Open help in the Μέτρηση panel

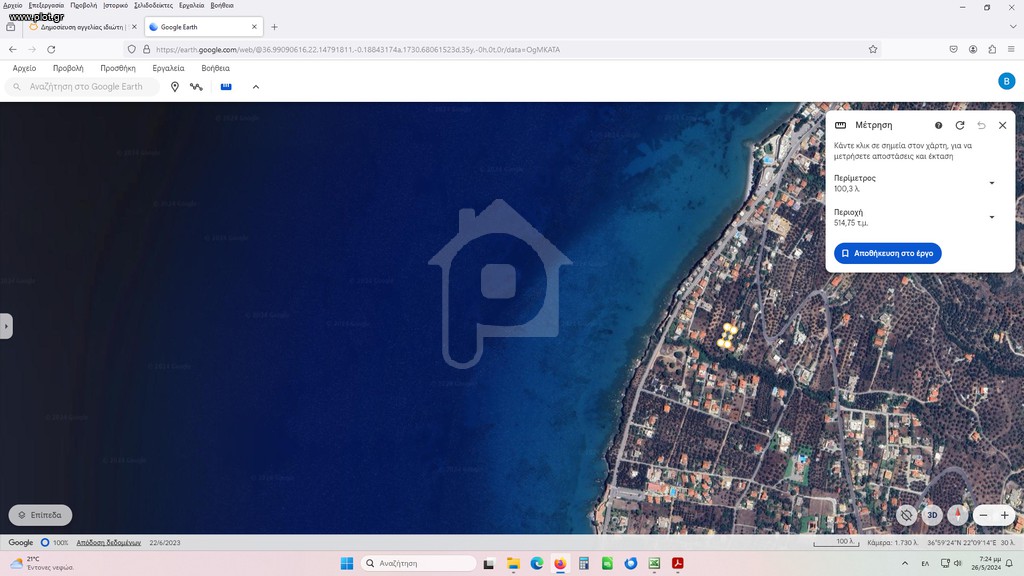tap(938, 125)
